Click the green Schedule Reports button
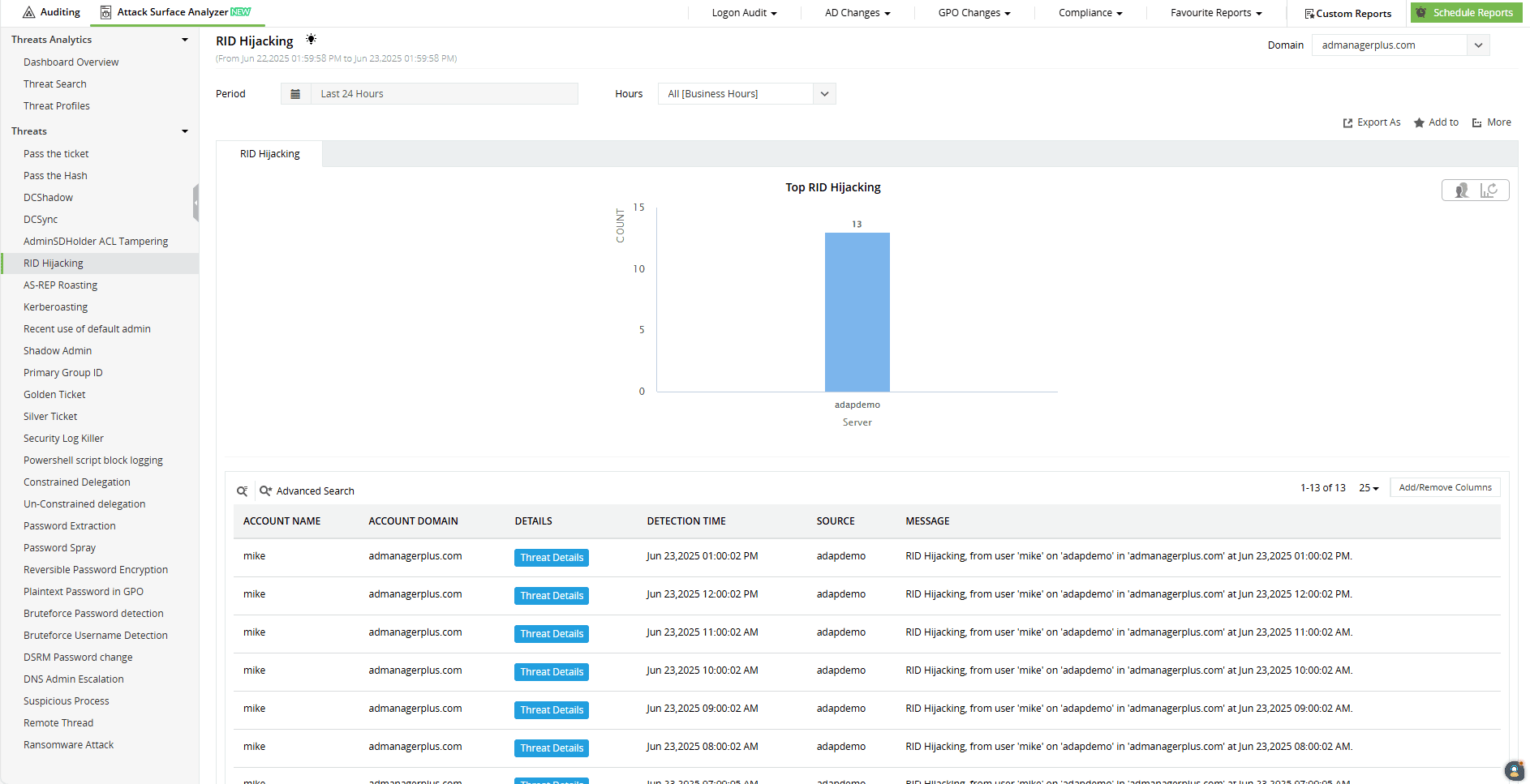Viewport: 1530px width, 784px height. pyautogui.click(x=1466, y=12)
